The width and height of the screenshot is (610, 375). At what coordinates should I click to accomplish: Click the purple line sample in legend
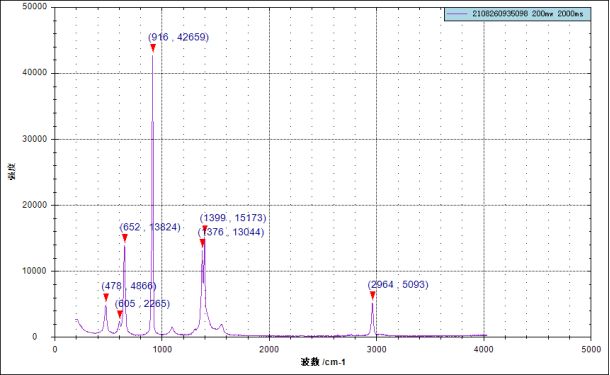(x=457, y=14)
